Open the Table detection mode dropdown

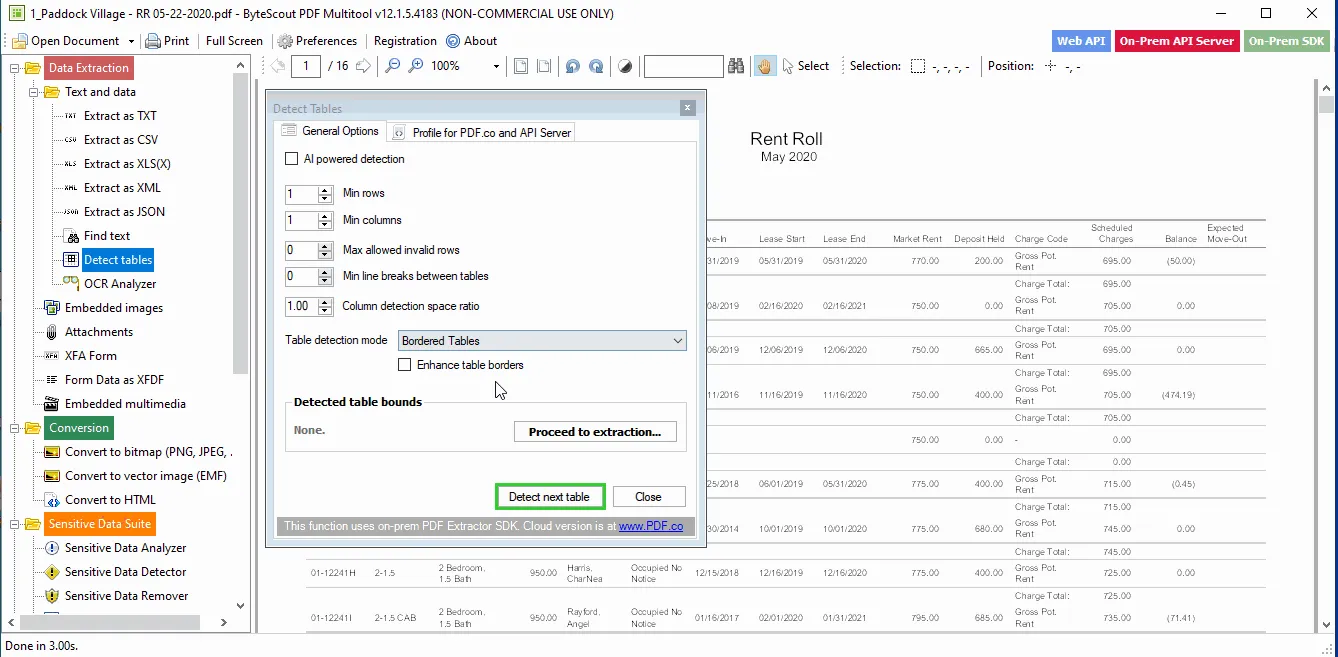[x=679, y=340]
